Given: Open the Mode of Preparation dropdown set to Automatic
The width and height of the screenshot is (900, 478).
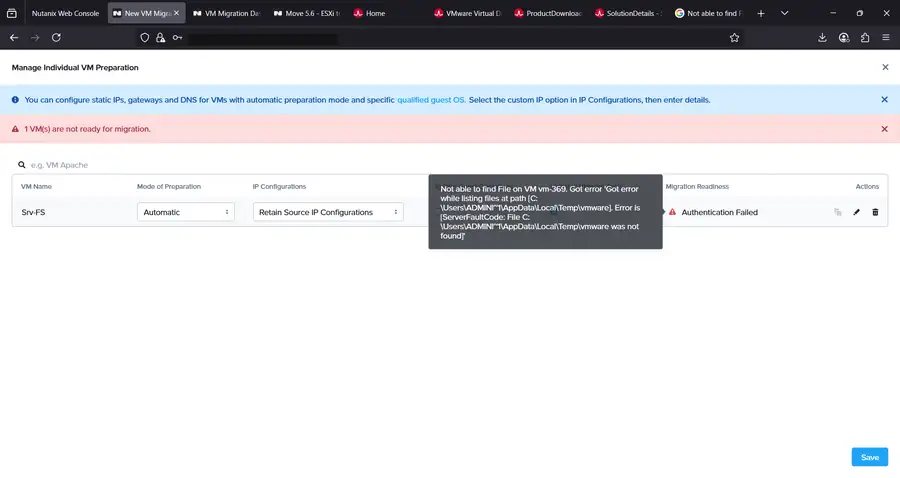Looking at the screenshot, I should click(x=185, y=212).
